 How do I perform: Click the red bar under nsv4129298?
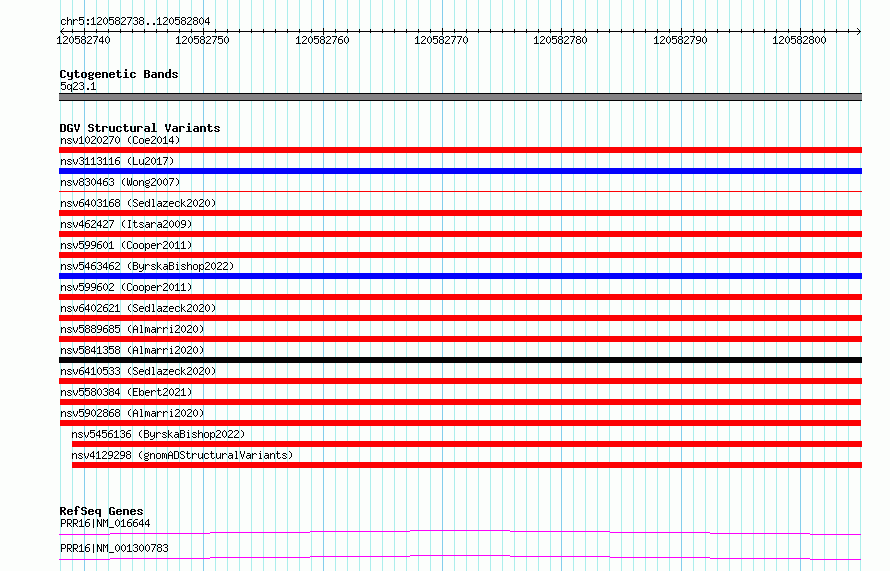pos(467,465)
